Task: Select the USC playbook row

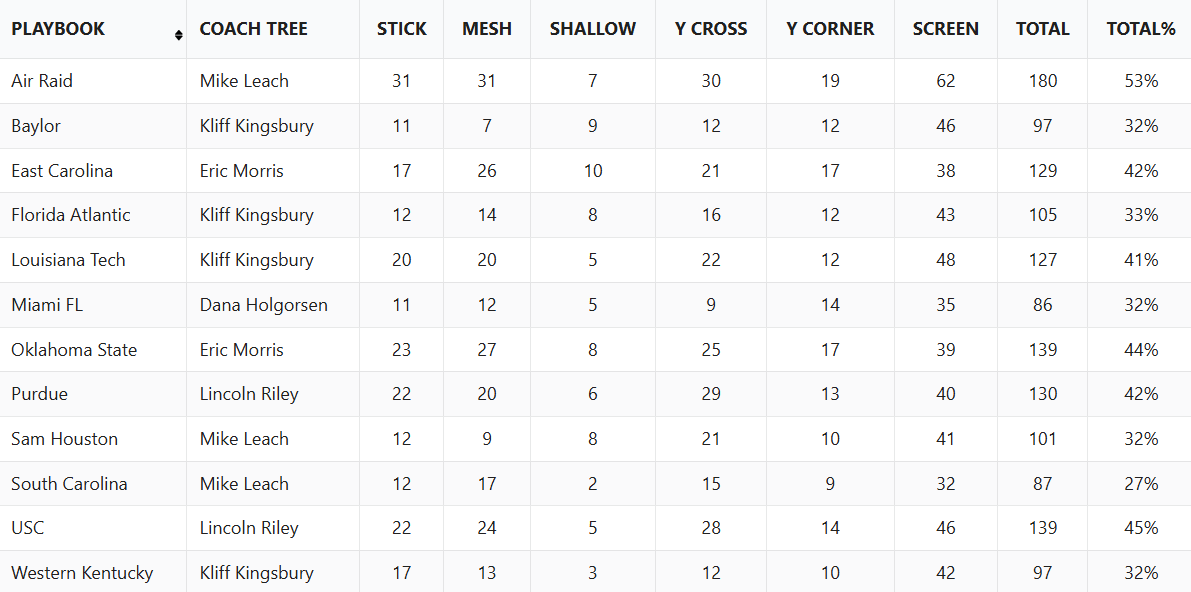Action: click(x=596, y=528)
